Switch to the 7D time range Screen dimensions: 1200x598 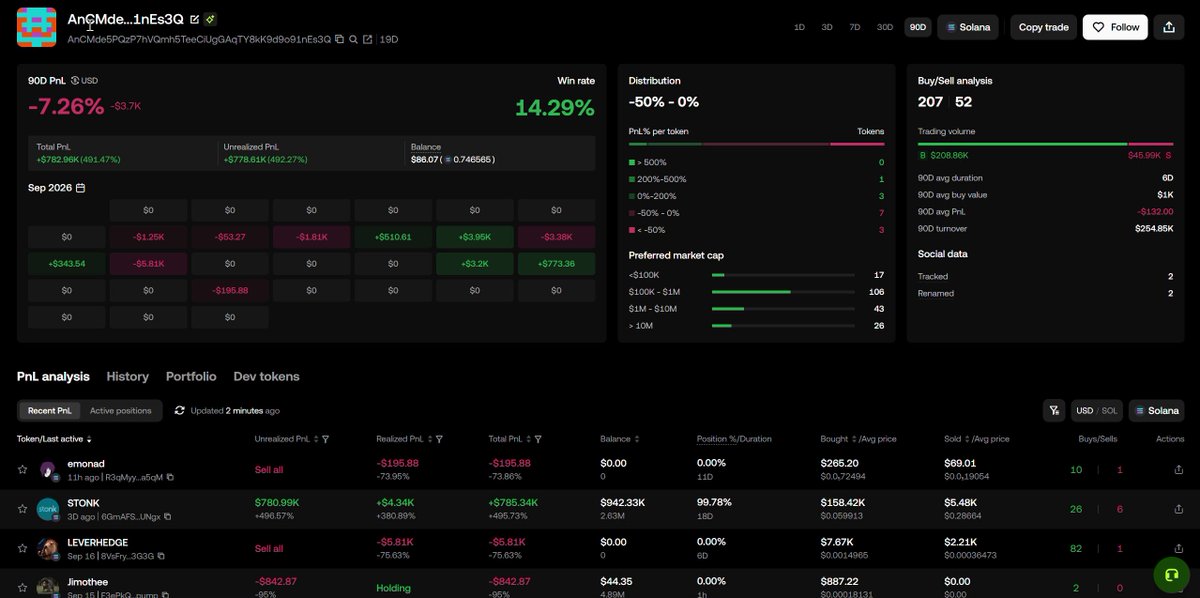coord(855,27)
